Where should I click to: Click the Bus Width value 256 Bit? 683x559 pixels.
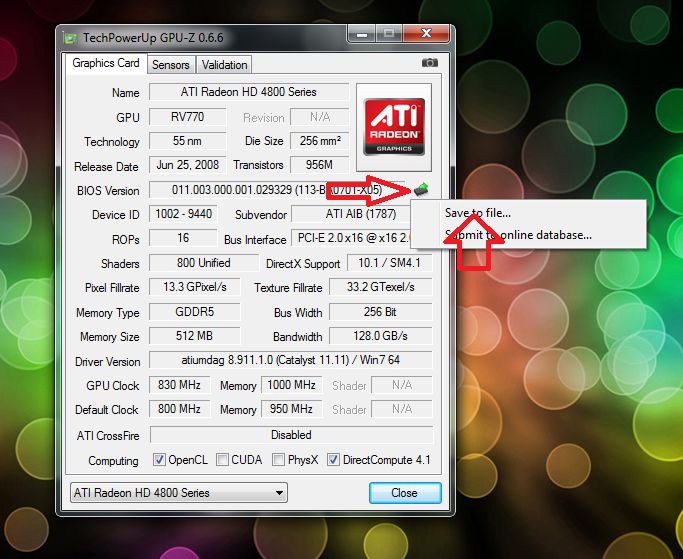[381, 312]
